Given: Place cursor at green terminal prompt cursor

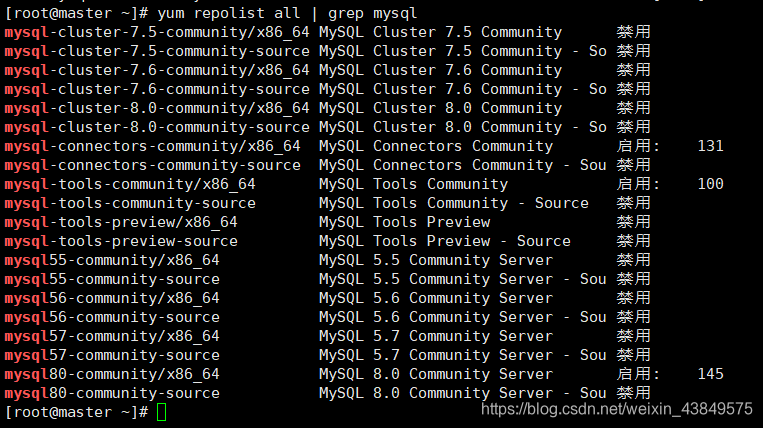Looking at the screenshot, I should 162,412.
